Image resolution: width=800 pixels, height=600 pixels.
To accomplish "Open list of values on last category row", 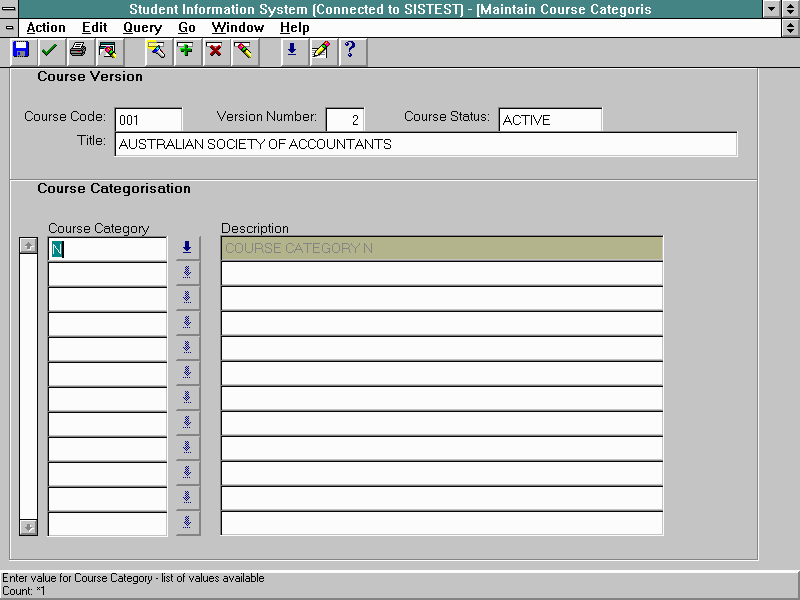I will (x=187, y=522).
